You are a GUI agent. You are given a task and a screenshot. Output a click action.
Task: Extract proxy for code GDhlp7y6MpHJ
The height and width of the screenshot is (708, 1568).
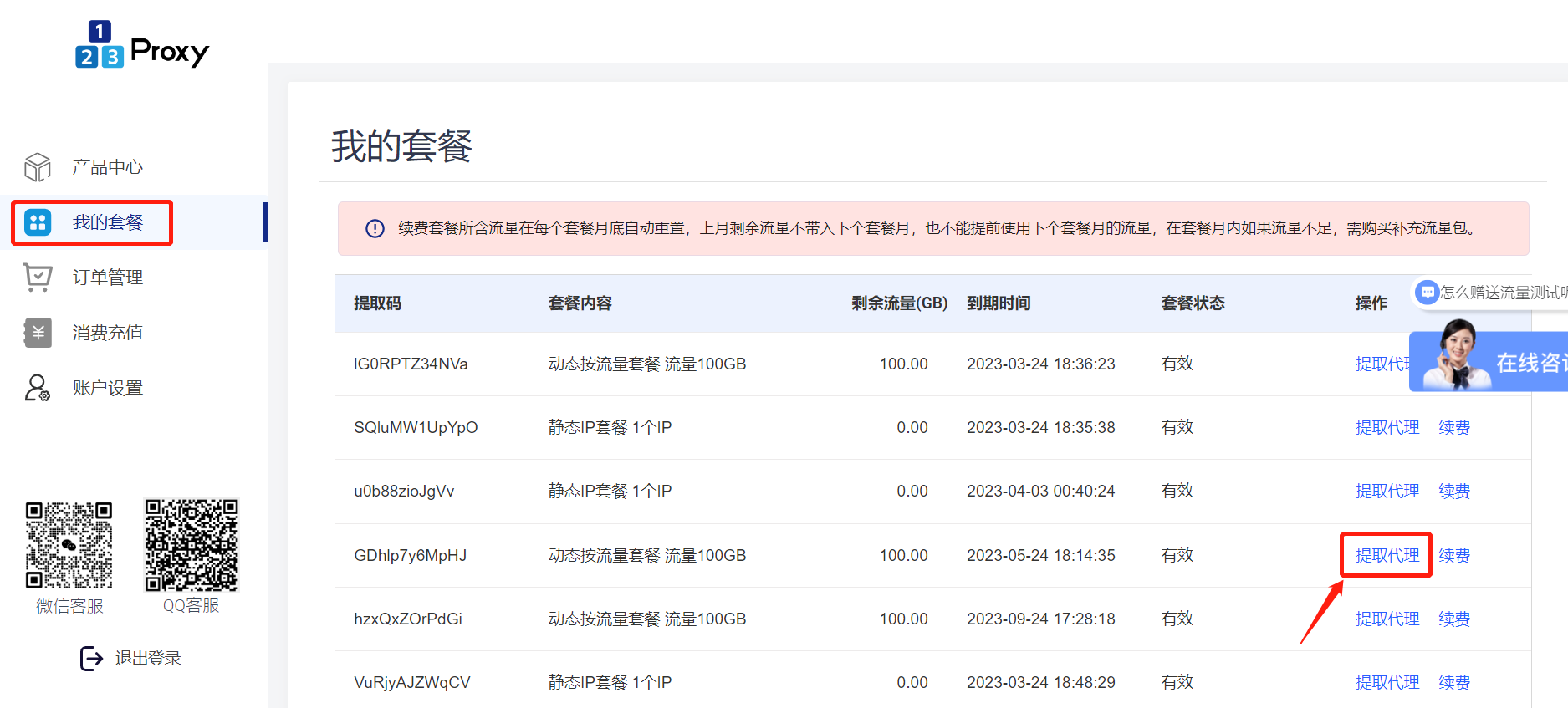pyautogui.click(x=1387, y=555)
